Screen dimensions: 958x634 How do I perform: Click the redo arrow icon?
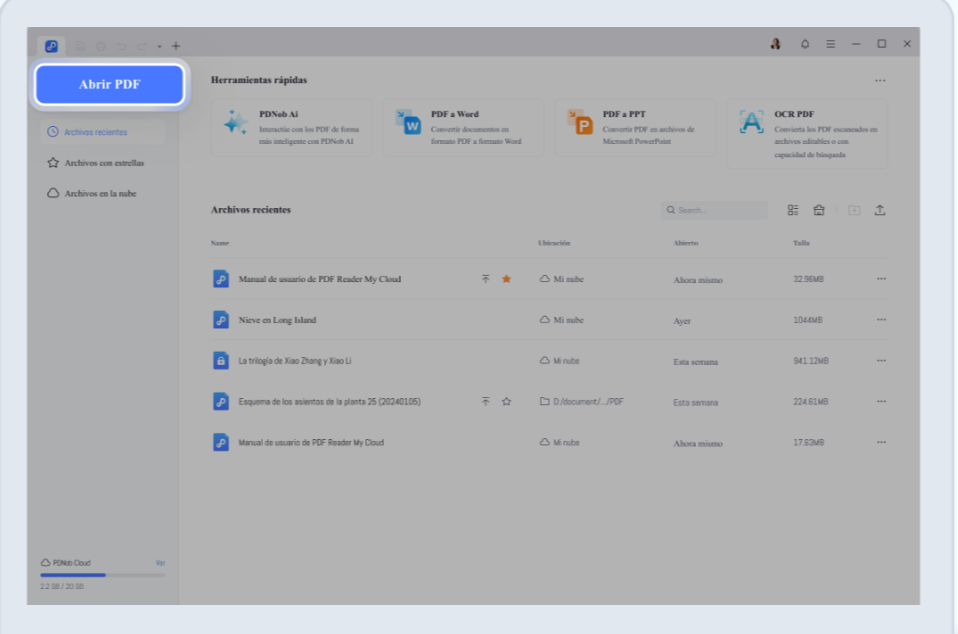tap(142, 46)
